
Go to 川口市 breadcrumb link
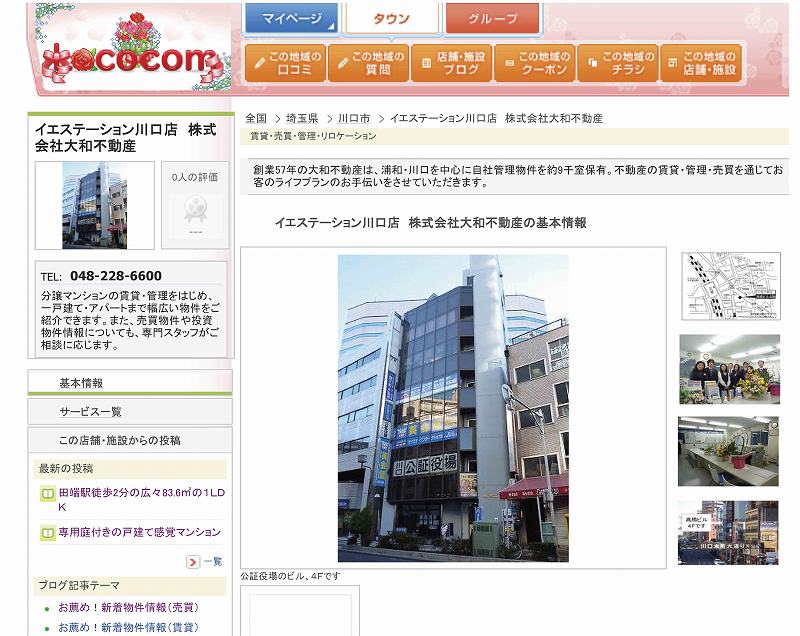[354, 118]
